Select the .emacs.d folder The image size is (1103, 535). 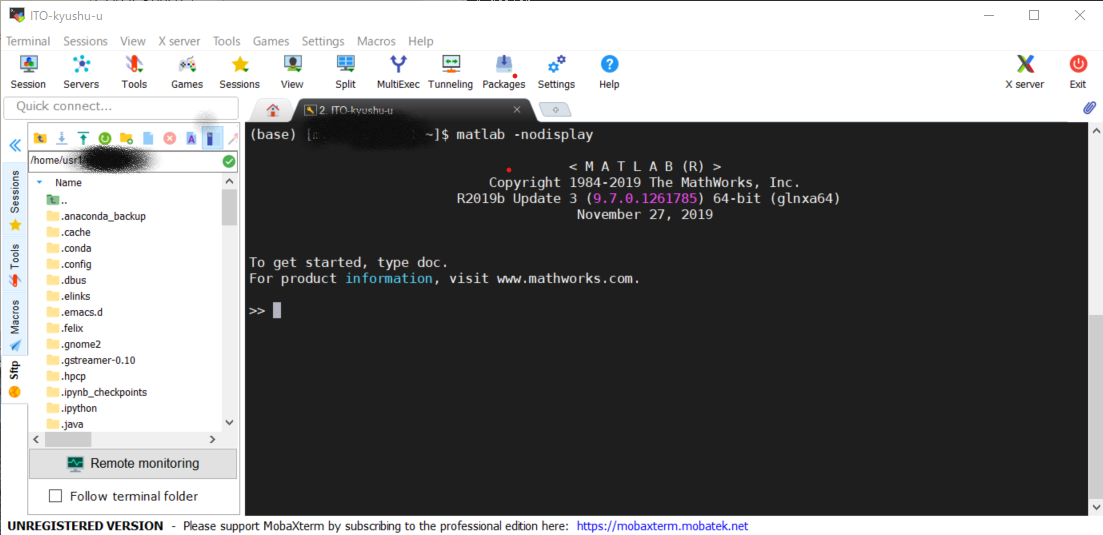[x=75, y=312]
